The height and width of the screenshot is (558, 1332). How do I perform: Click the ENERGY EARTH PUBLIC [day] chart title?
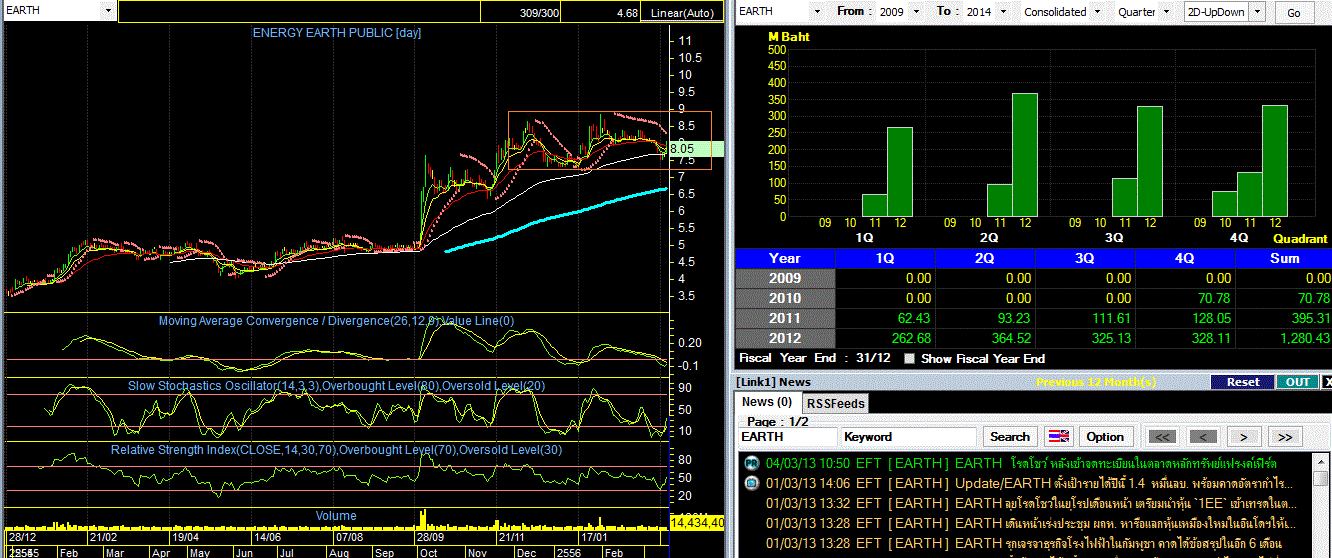337,33
